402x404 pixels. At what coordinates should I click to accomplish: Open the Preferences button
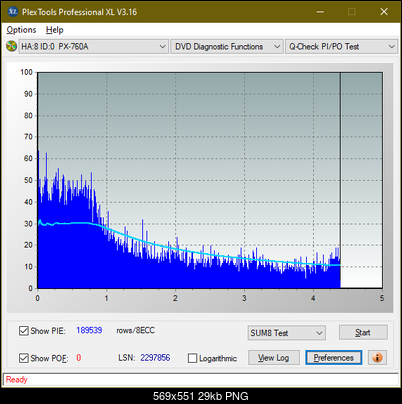(x=333, y=358)
